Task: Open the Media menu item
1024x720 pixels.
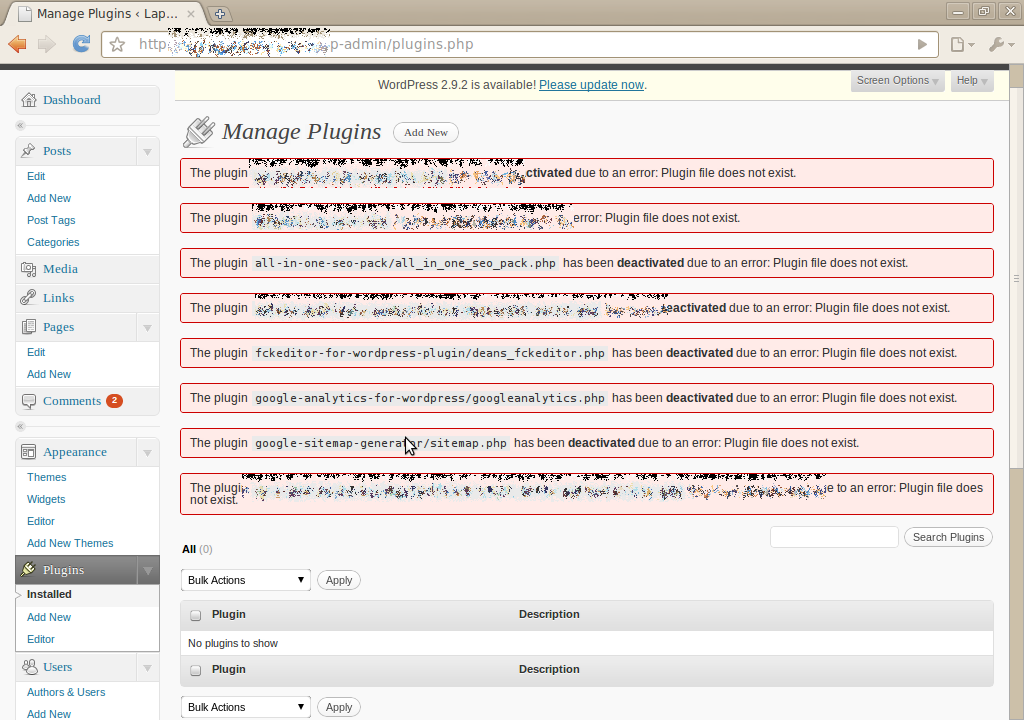Action: point(60,269)
